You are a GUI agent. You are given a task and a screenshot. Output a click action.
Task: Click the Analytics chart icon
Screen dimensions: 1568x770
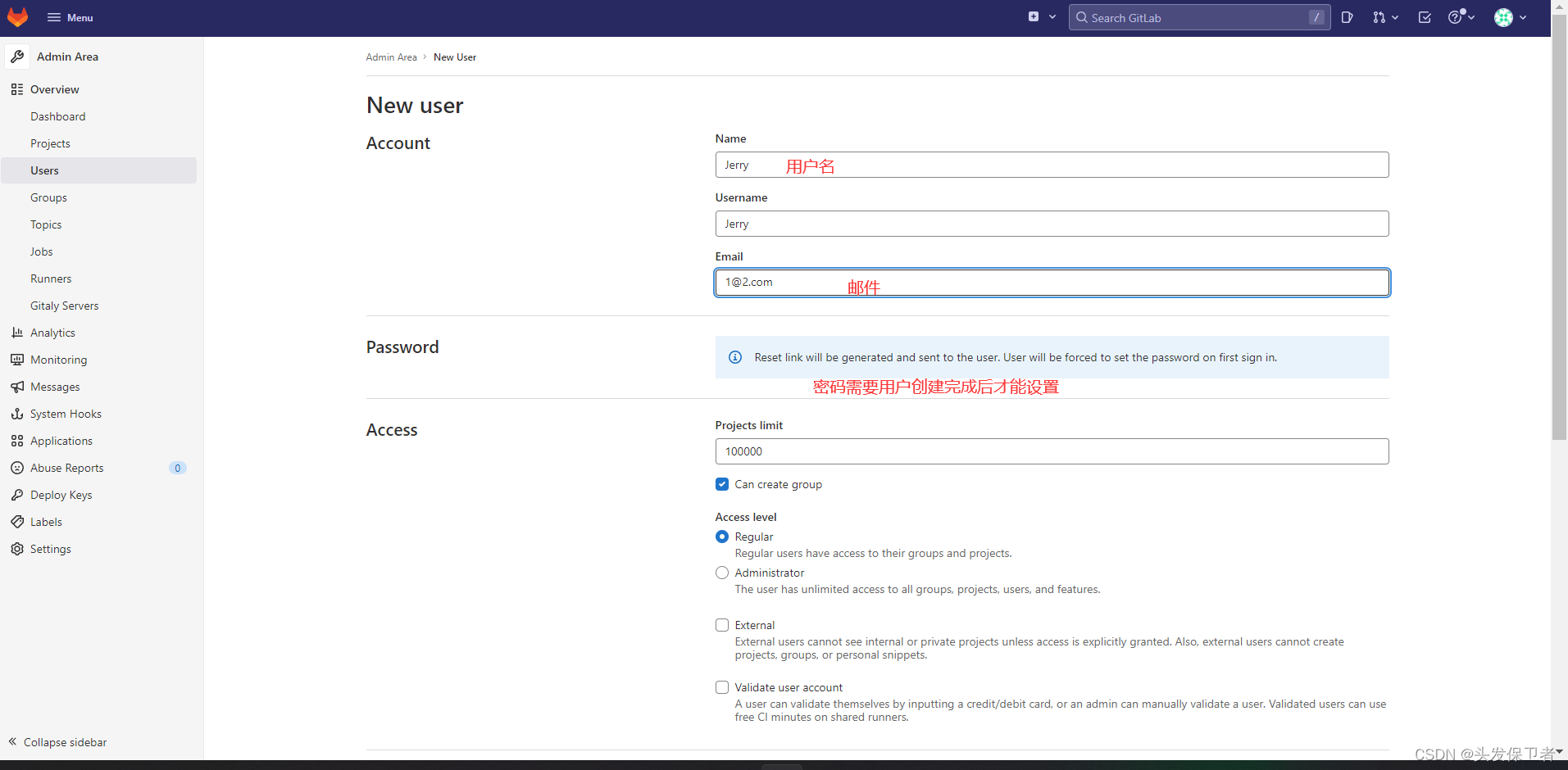tap(17, 333)
